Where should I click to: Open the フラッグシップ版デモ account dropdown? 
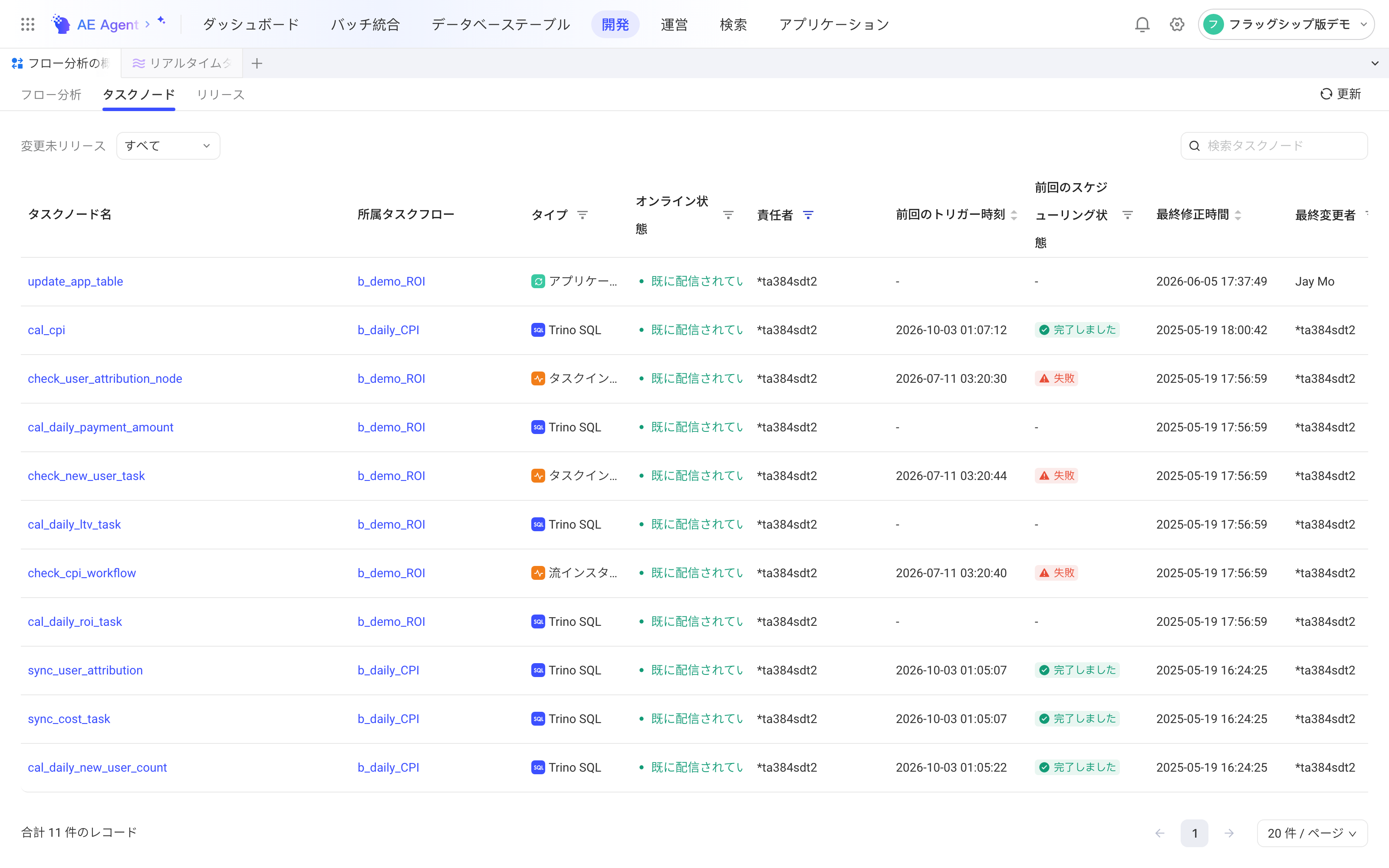pos(1286,24)
